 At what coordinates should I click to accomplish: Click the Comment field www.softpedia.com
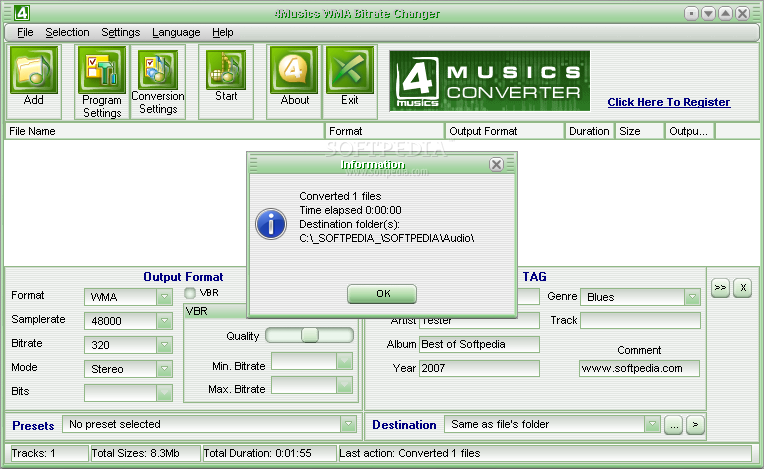[x=639, y=368]
